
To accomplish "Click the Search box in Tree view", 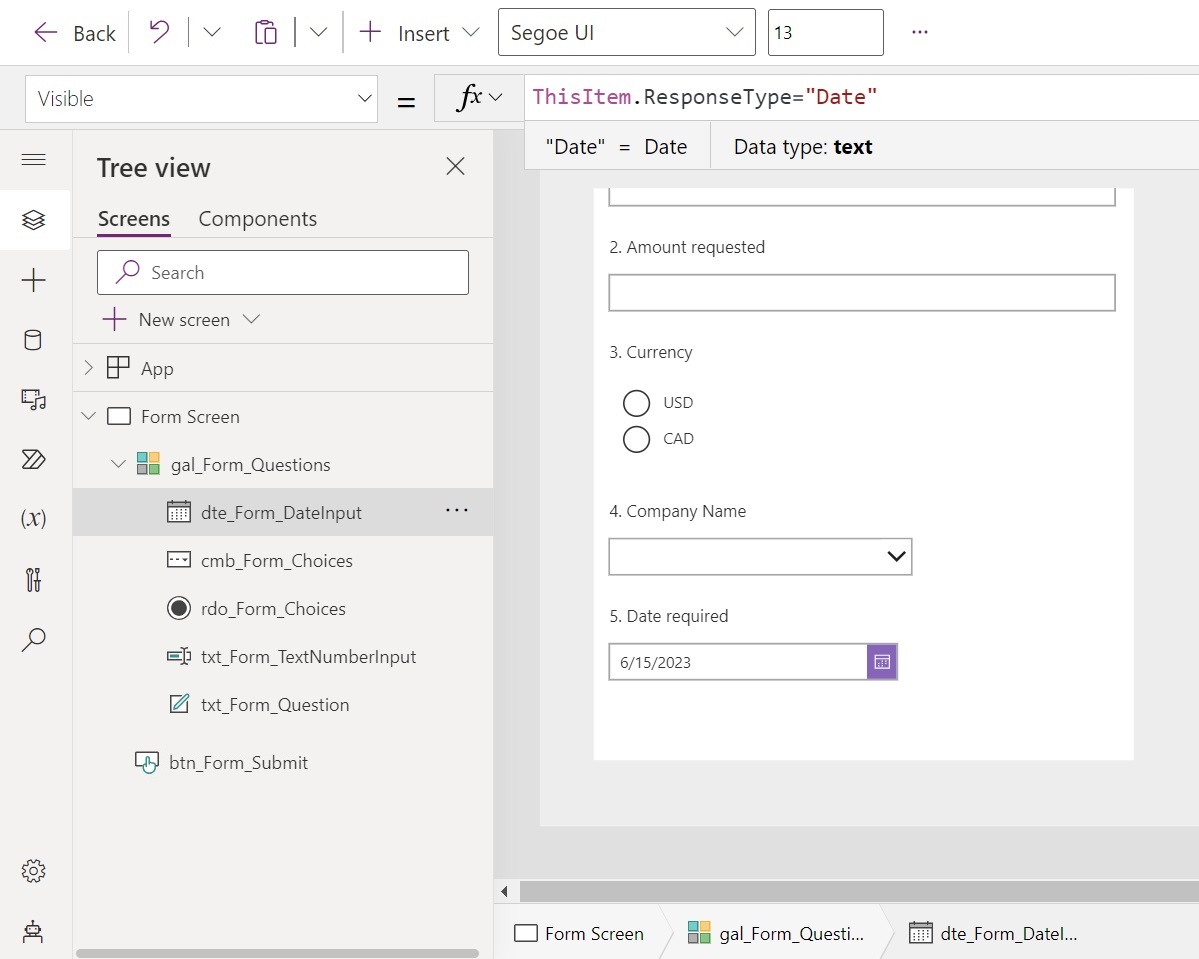I will click(282, 272).
